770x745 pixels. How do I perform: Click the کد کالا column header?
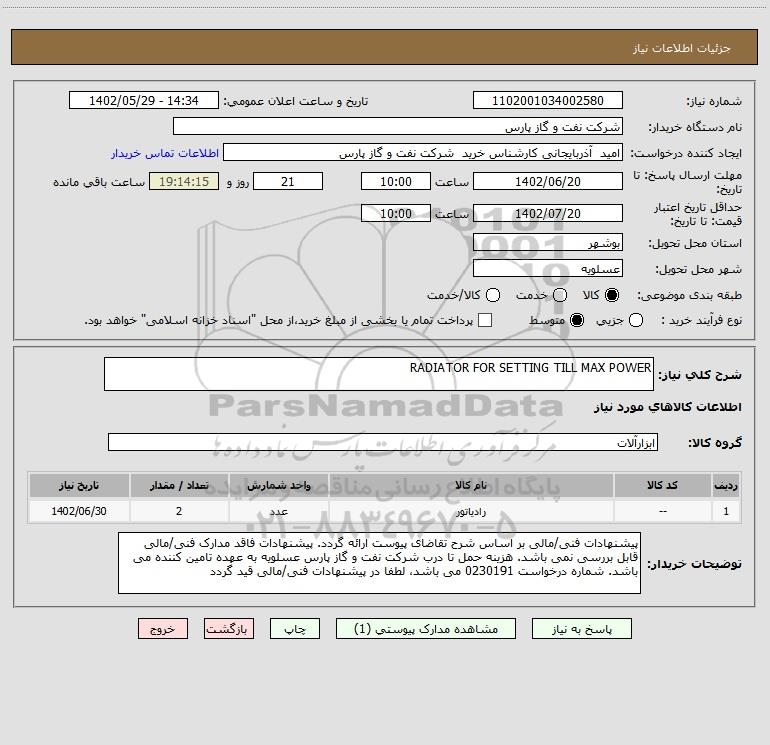(x=662, y=485)
